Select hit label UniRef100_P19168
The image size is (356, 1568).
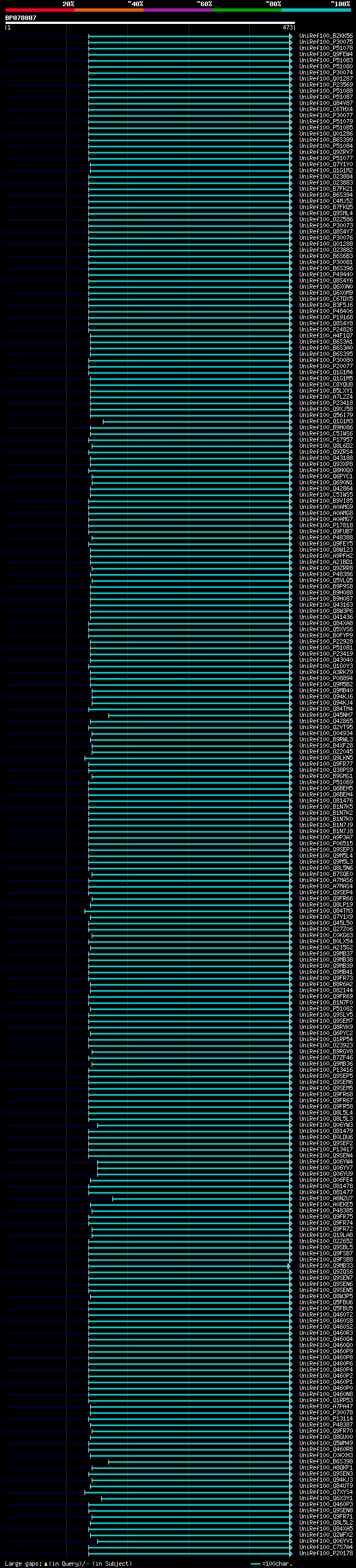[325, 317]
